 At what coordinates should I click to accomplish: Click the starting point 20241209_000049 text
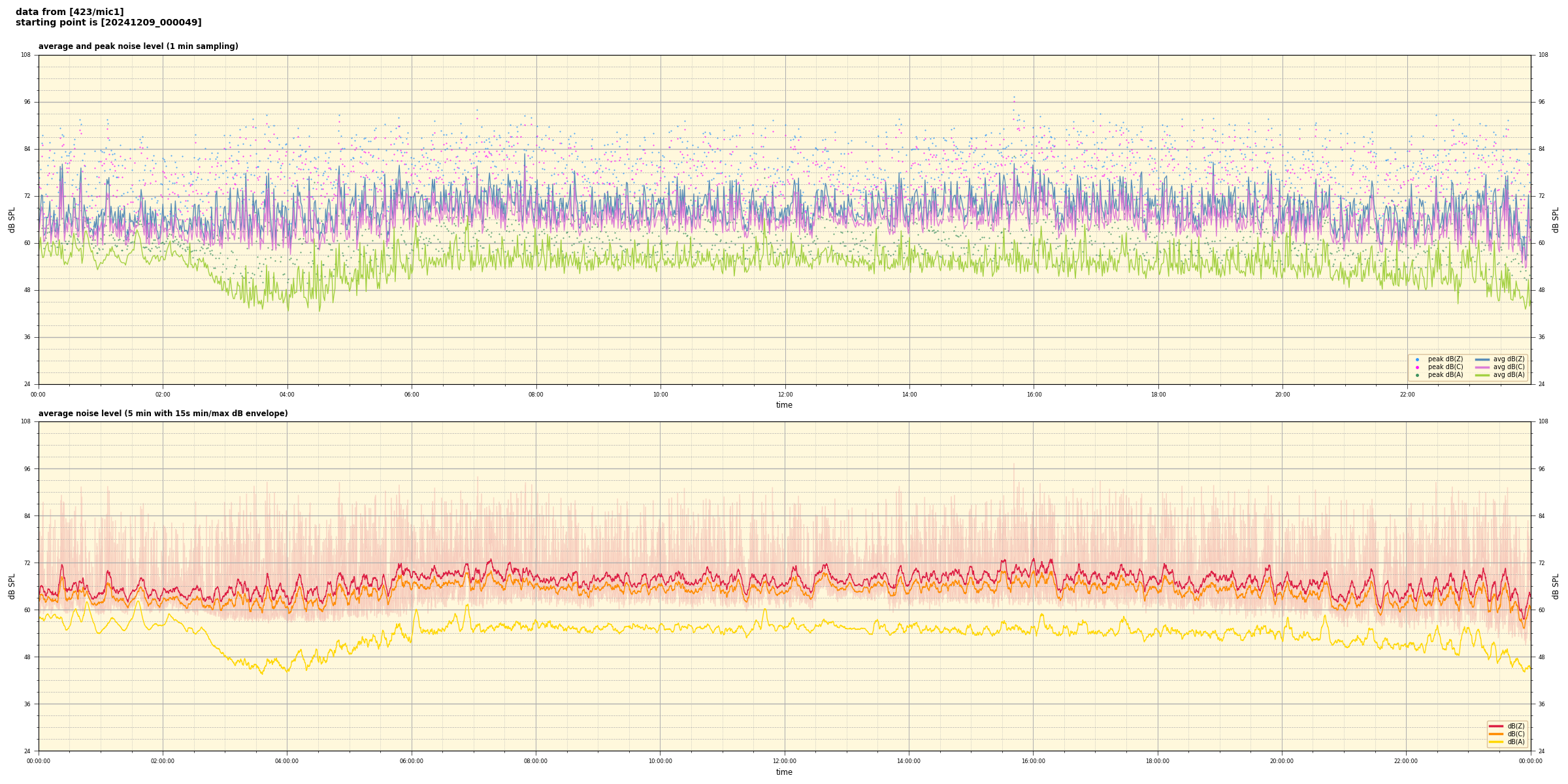[x=108, y=23]
